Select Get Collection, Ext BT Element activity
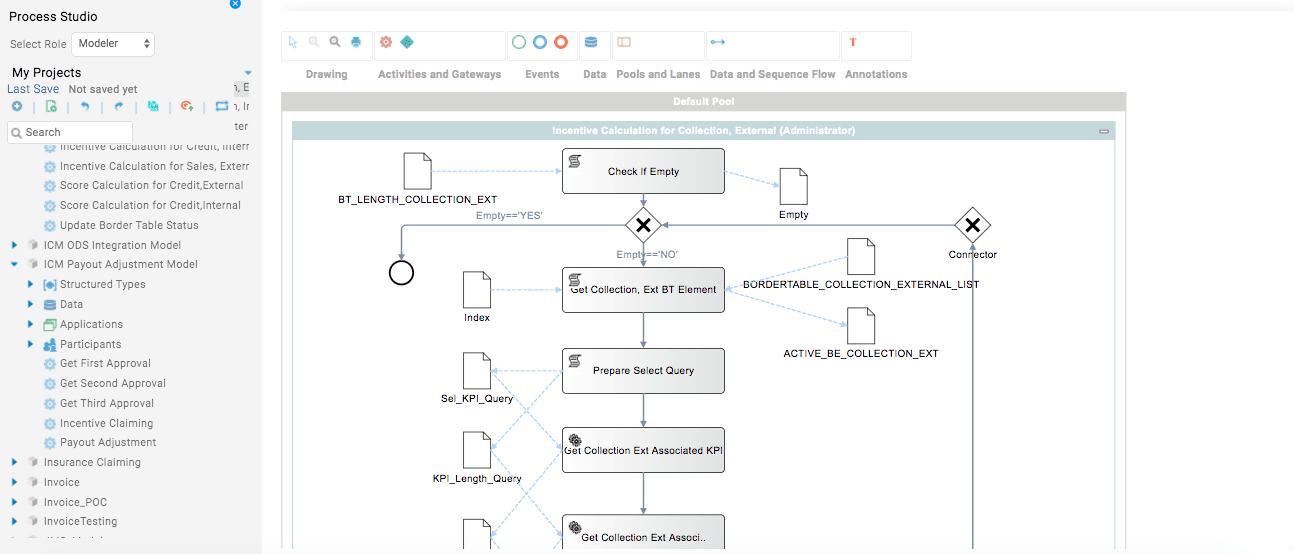The image size is (1294, 554). [643, 290]
